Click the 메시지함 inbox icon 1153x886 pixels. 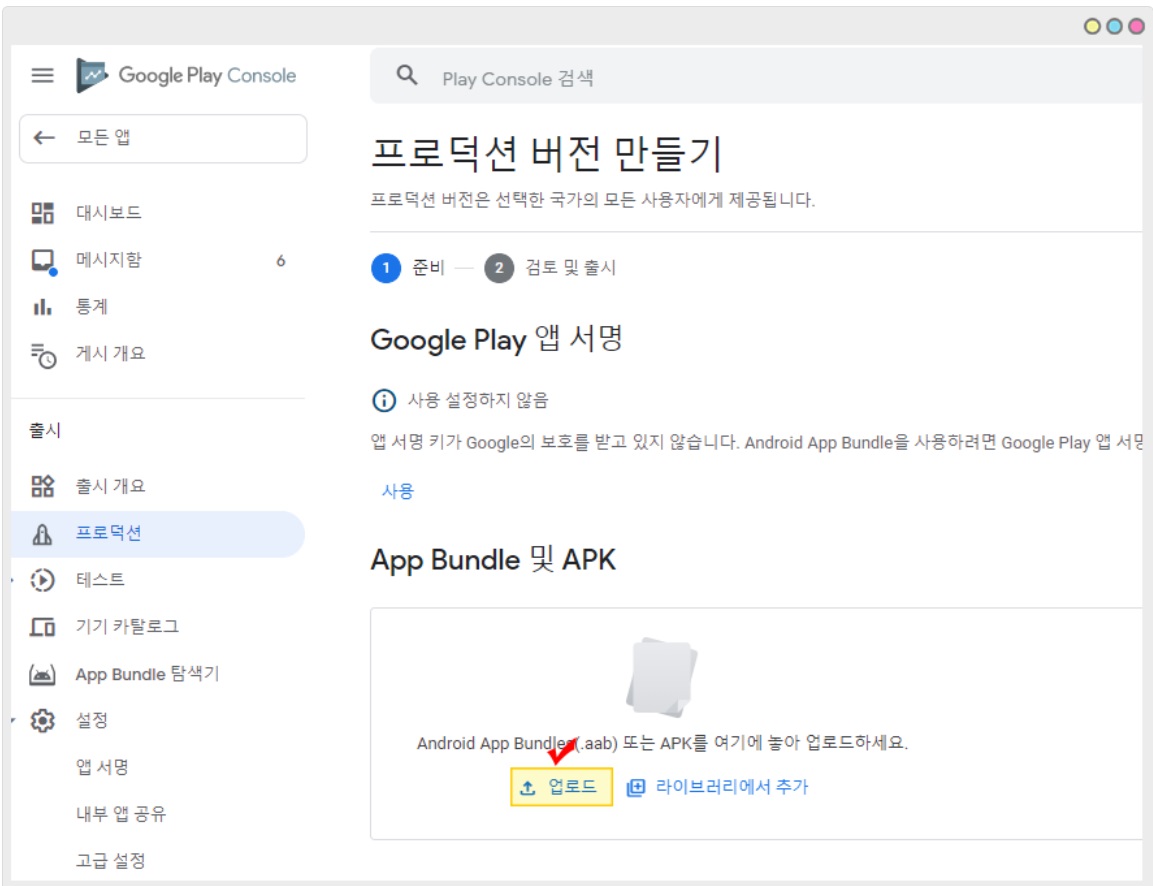pyautogui.click(x=43, y=261)
